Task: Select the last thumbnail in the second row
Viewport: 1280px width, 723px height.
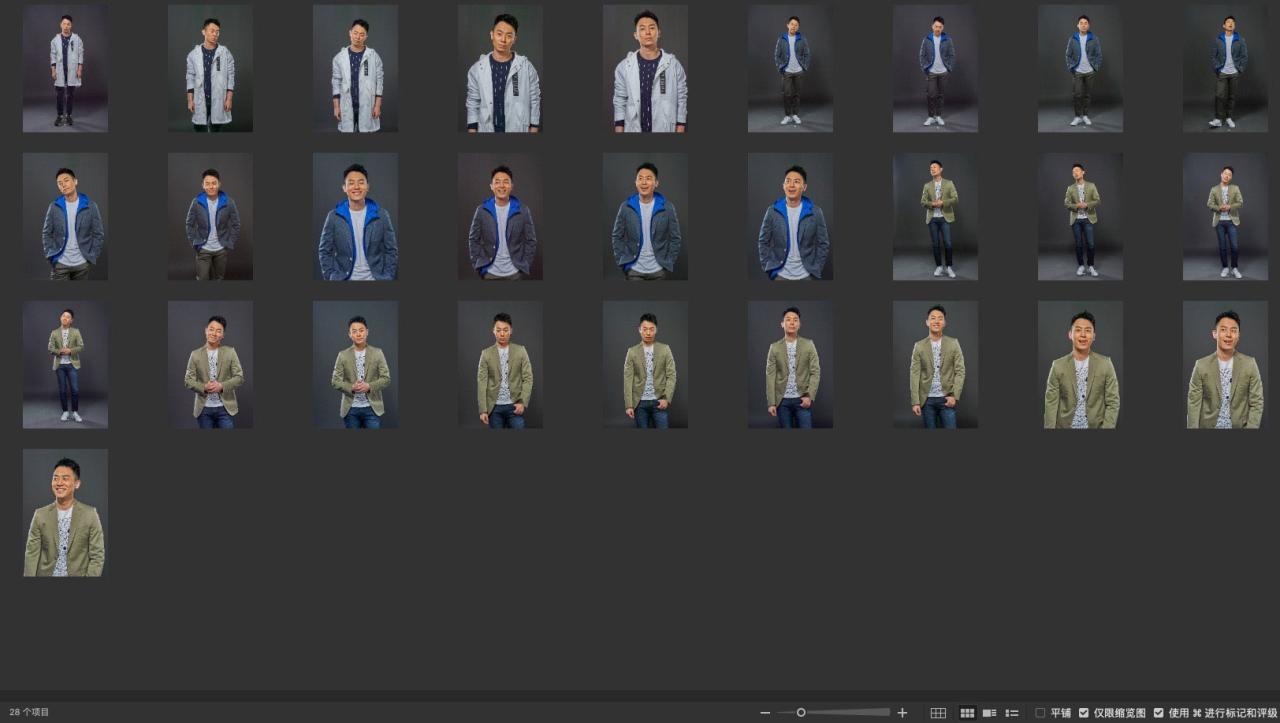Action: tap(1225, 216)
